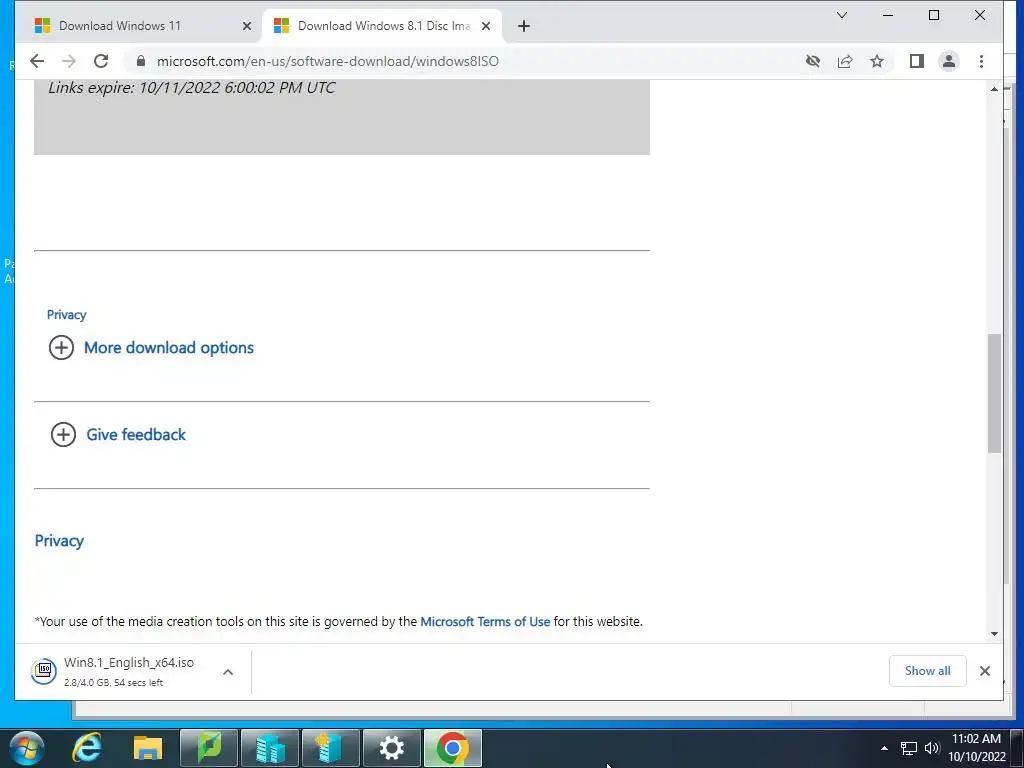The height and width of the screenshot is (768, 1024).
Task: Bookmark this tab with the star icon
Action: 877,61
